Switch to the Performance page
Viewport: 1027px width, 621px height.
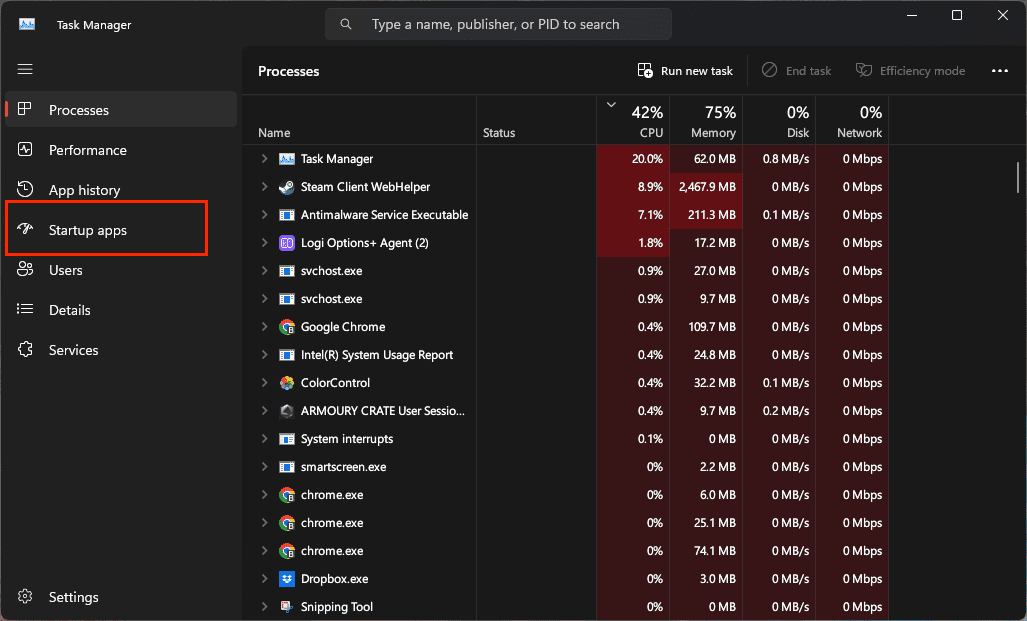pyautogui.click(x=121, y=149)
